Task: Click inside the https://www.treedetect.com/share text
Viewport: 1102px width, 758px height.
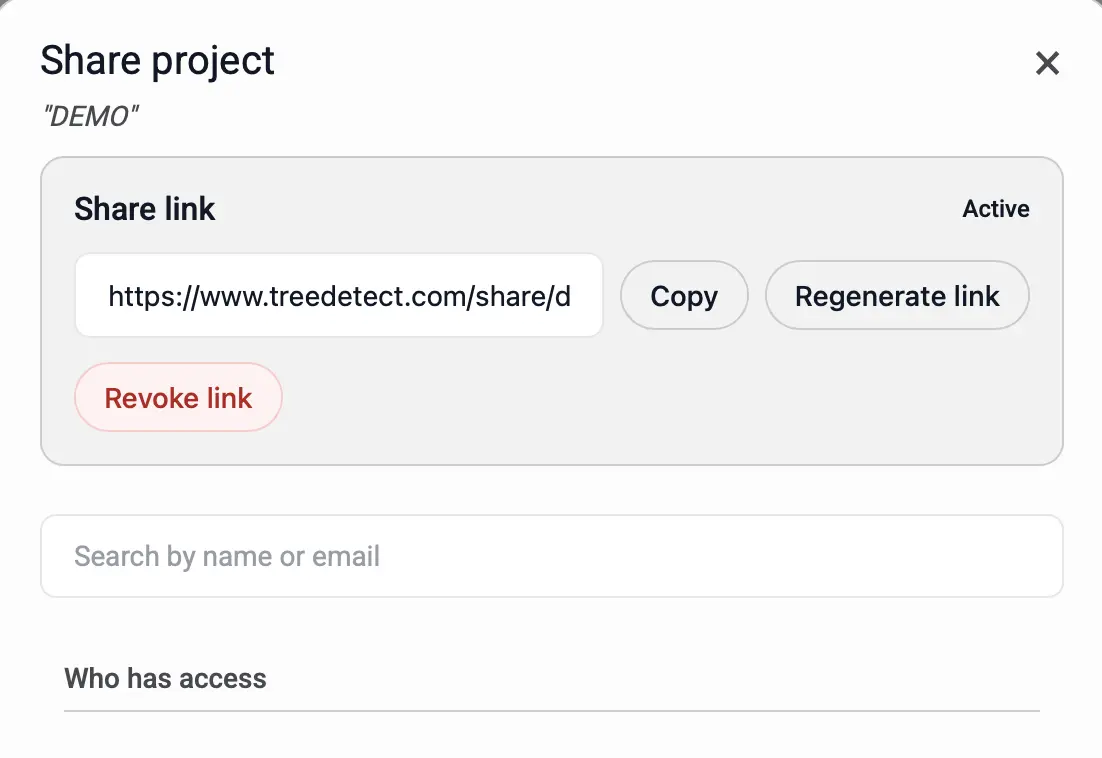Action: 339,296
